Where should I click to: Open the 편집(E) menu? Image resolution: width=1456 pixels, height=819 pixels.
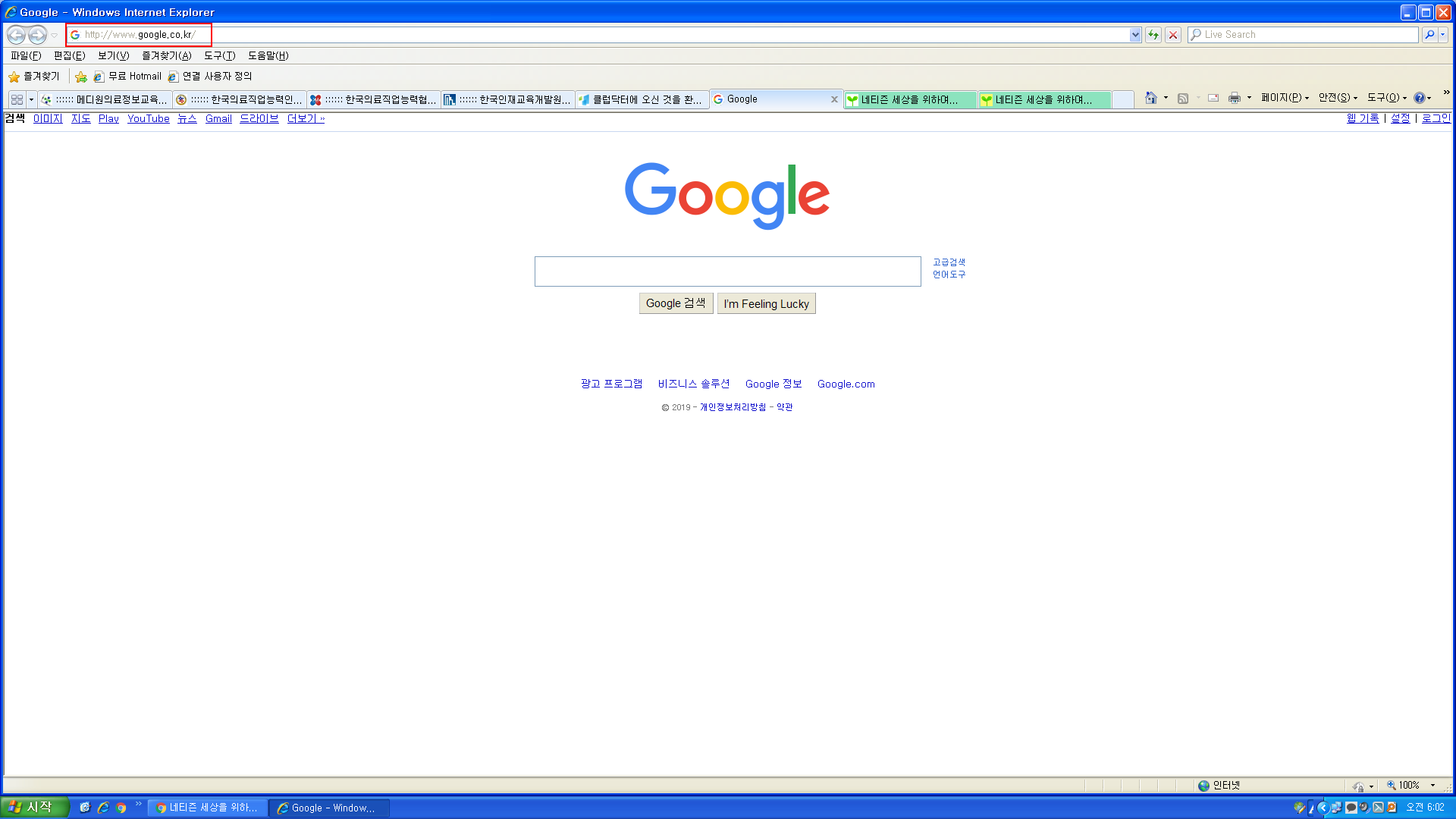pyautogui.click(x=70, y=56)
